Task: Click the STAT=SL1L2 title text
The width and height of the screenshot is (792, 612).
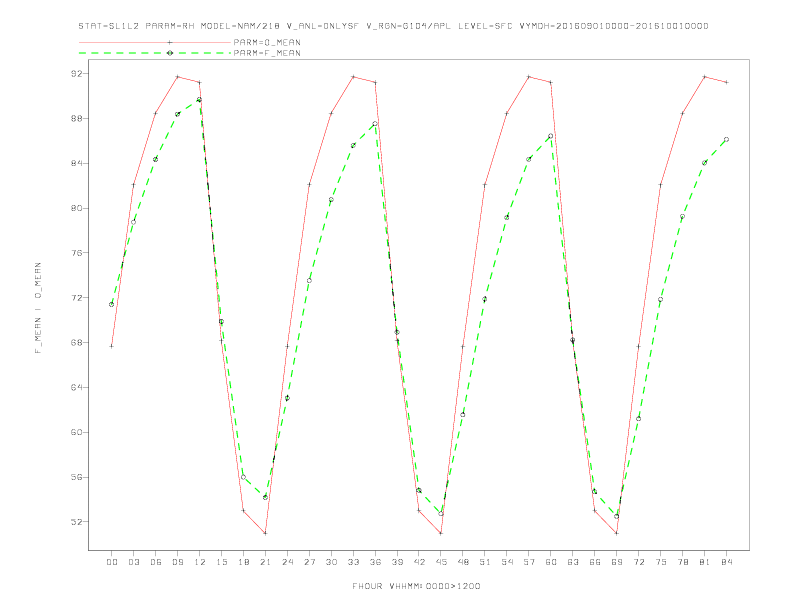Action: [x=109, y=26]
